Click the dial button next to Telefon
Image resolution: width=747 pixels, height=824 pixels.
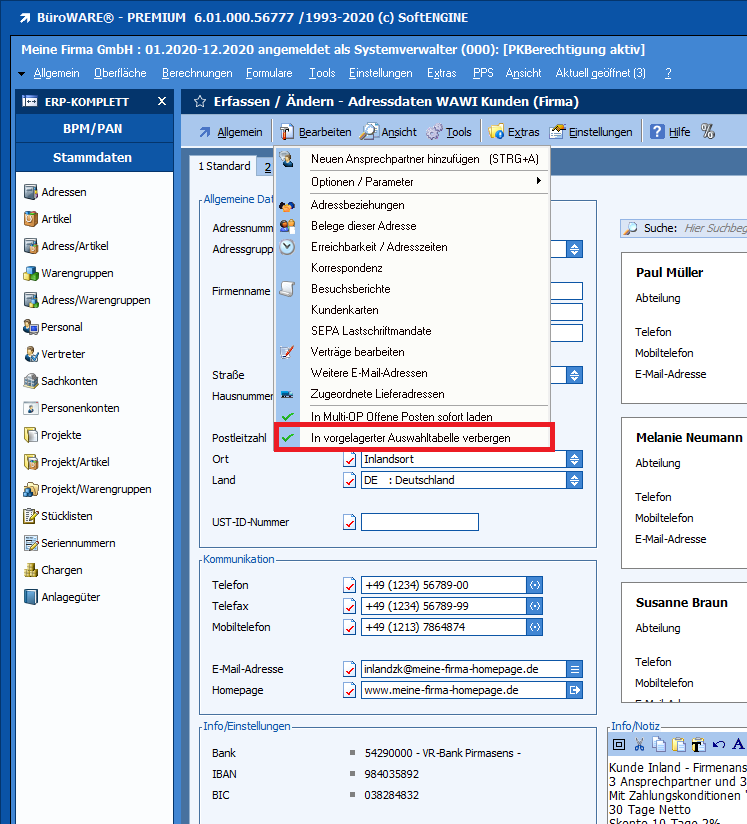[x=534, y=585]
